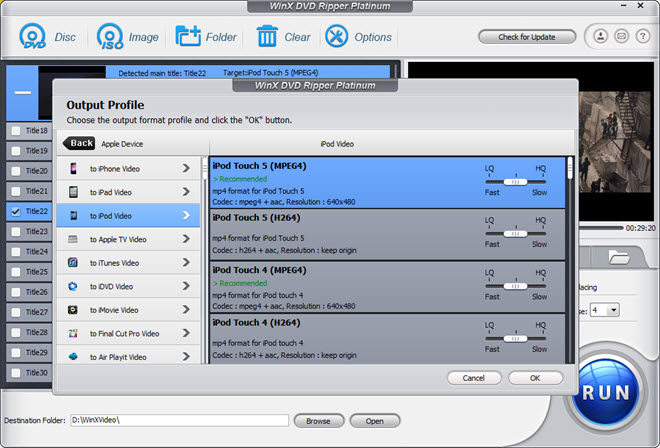The width and height of the screenshot is (660, 448).
Task: Adjust iPod Touch 4 (MPEG4) quality slider
Action: (515, 286)
